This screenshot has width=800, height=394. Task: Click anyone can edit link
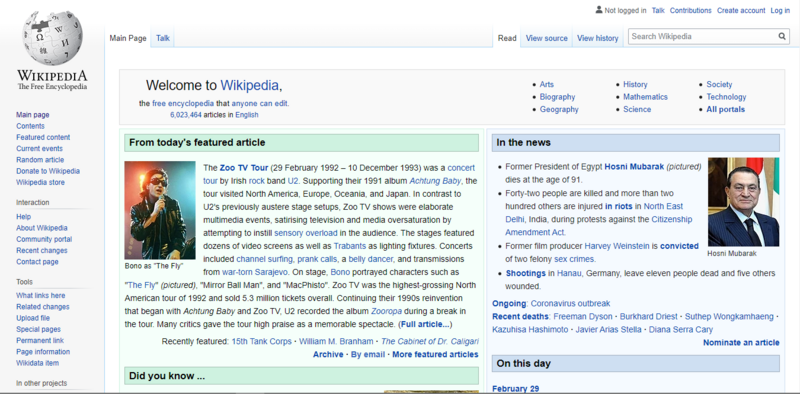click(259, 103)
